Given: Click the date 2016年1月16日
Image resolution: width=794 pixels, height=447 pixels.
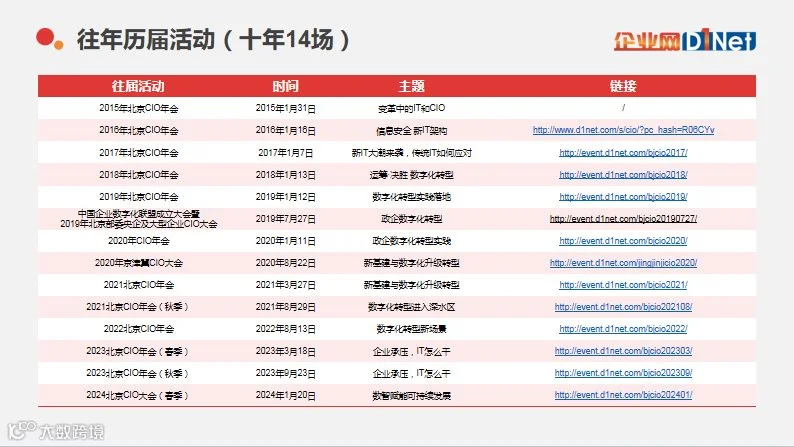Looking at the screenshot, I should [286, 130].
